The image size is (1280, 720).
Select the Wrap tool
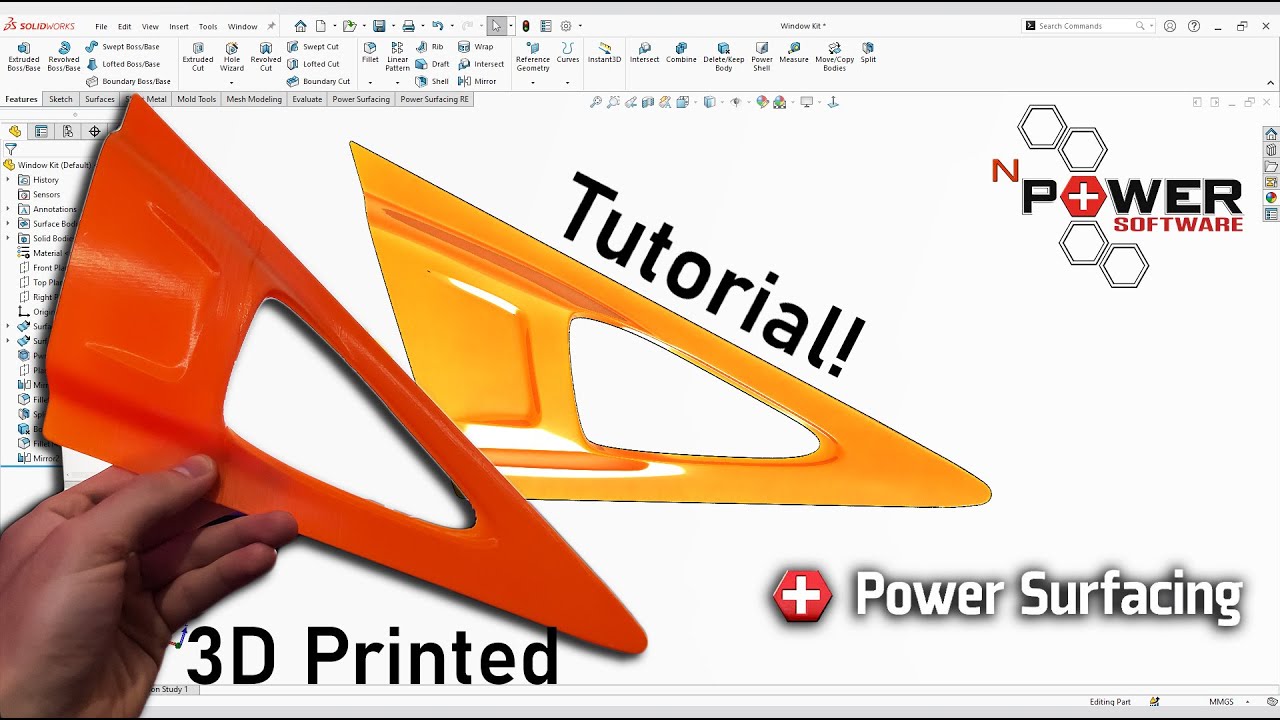pos(476,47)
